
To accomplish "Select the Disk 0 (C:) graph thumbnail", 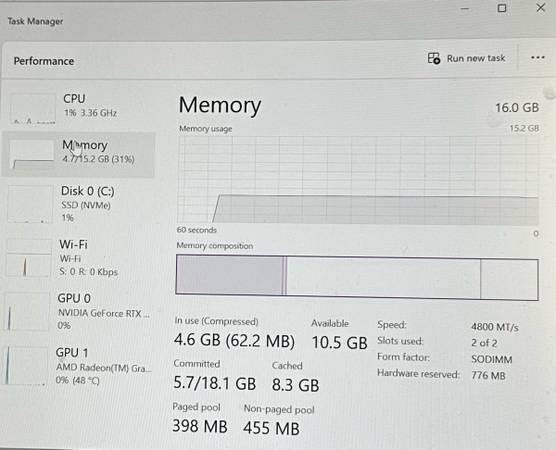I will click(30, 204).
